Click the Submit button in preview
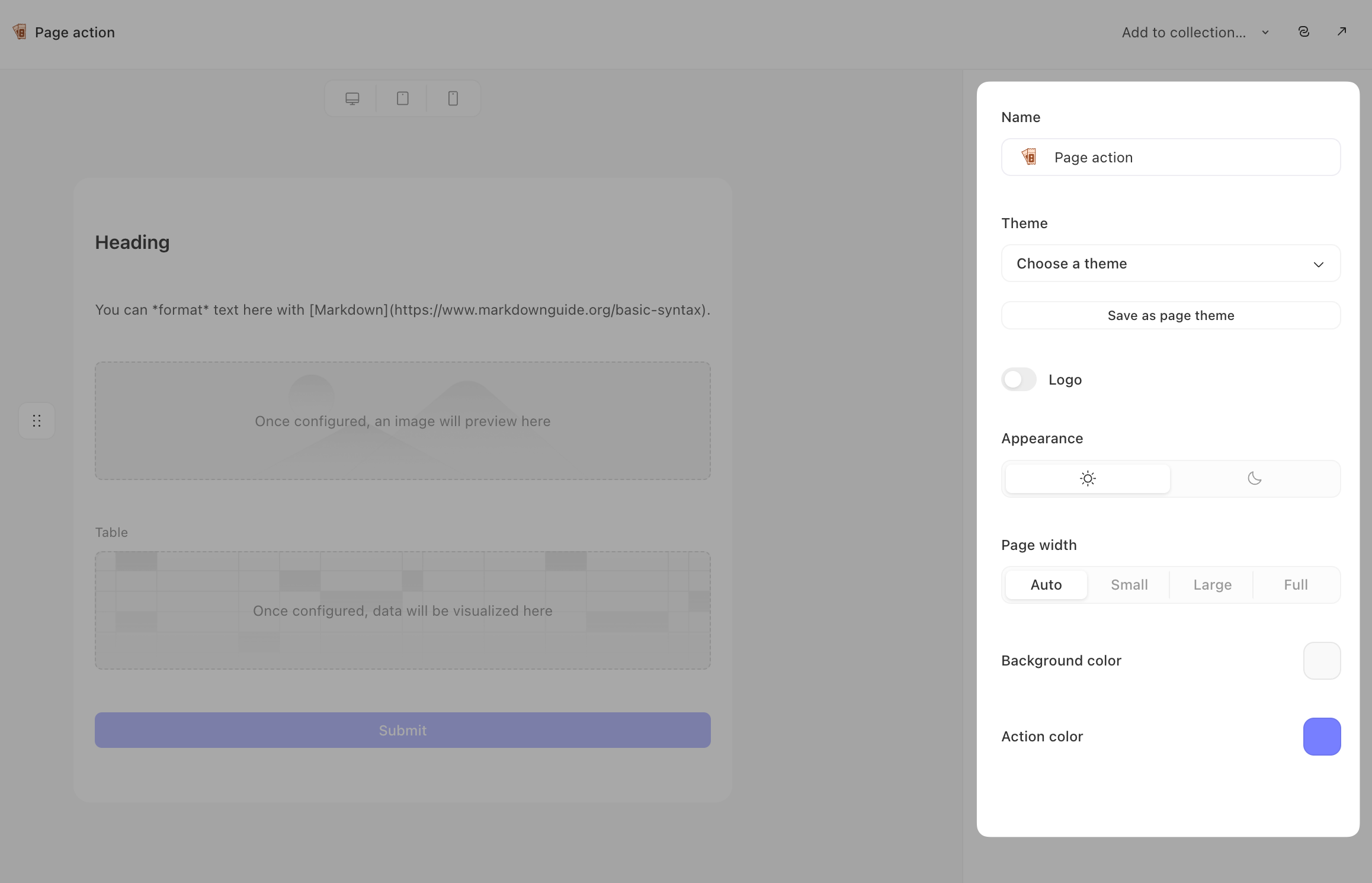 403,730
